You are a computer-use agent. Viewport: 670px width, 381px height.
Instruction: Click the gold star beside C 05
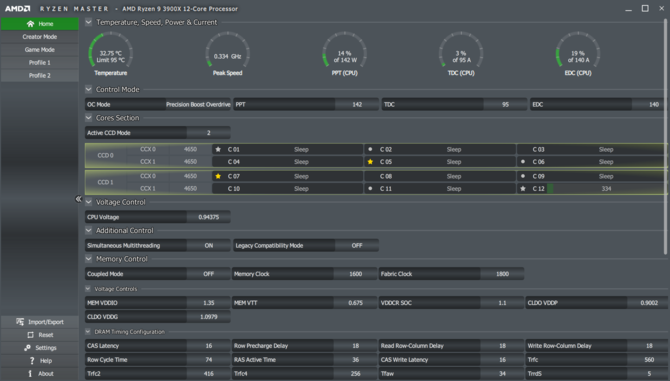370,162
